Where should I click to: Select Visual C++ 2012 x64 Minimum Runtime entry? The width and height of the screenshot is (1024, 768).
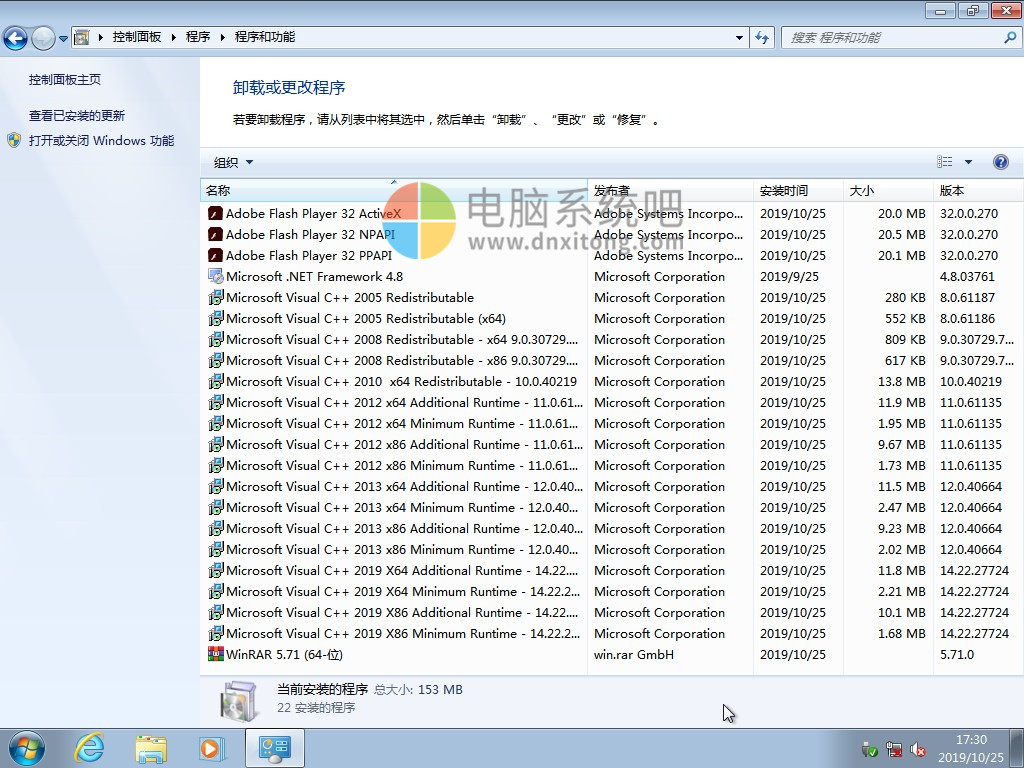click(612, 423)
